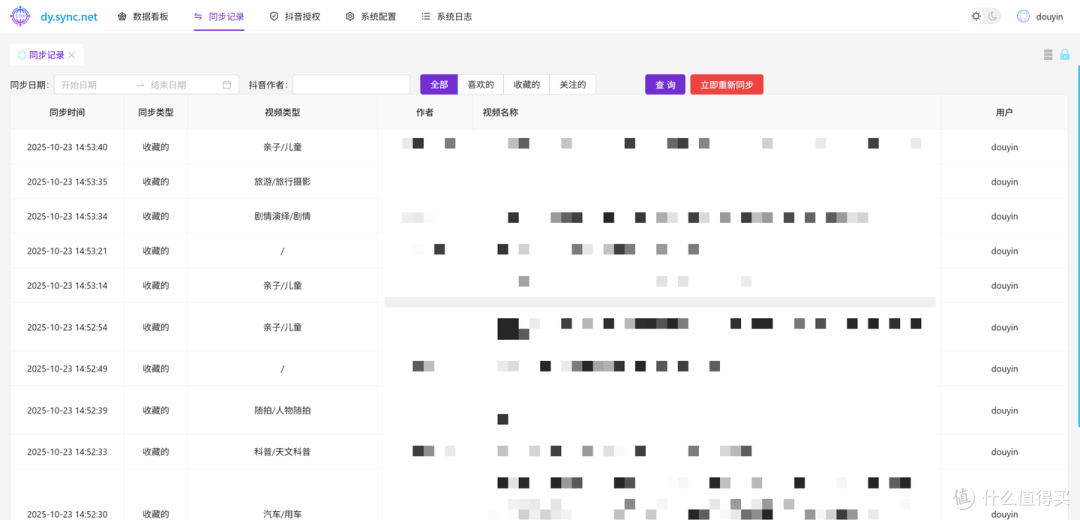Image resolution: width=1080 pixels, height=520 pixels.
Task: Switch to light mode with sun icon
Action: click(976, 17)
